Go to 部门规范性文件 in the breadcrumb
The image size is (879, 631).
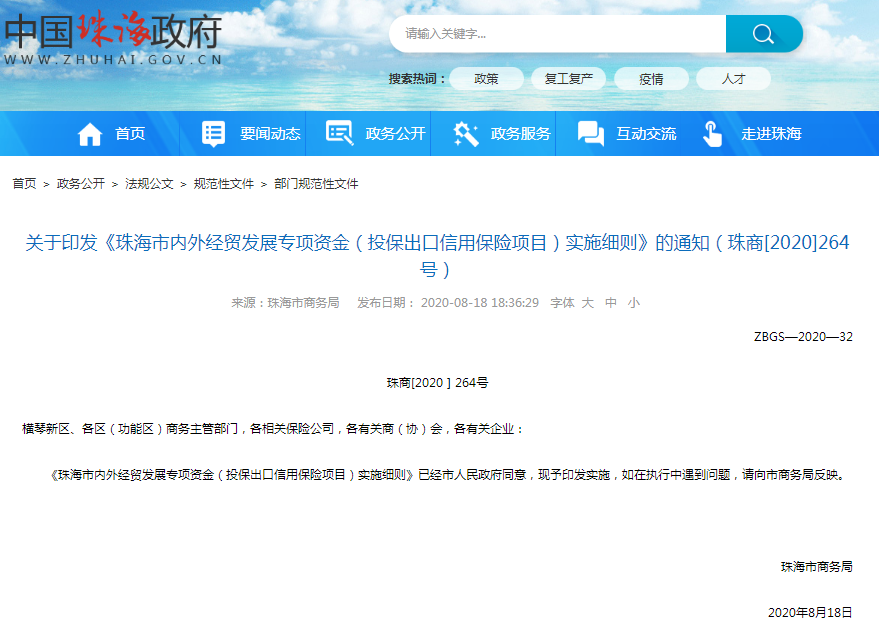click(316, 184)
